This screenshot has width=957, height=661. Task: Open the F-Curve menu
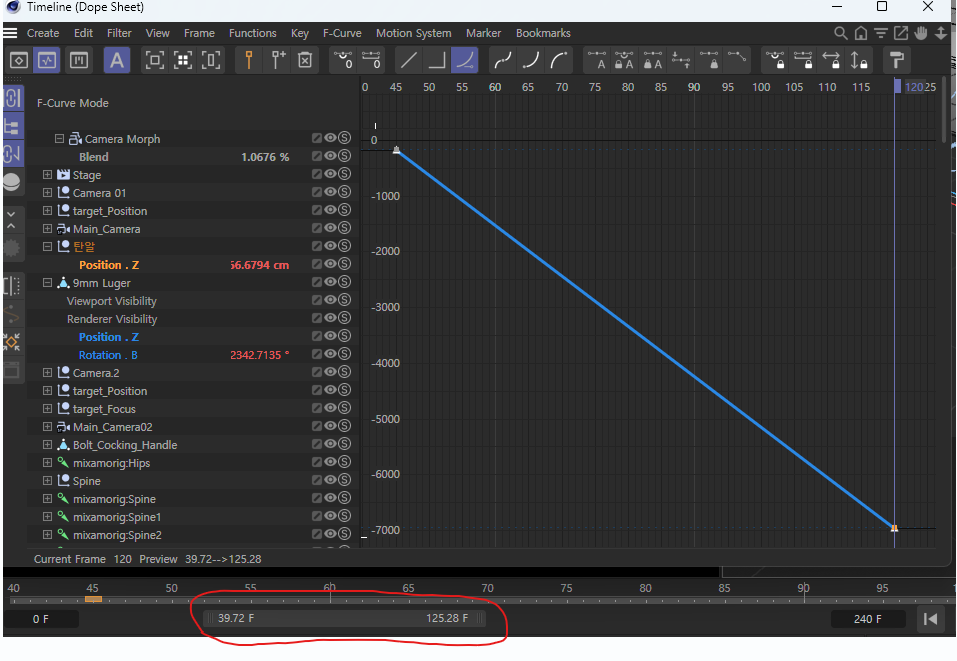[342, 33]
